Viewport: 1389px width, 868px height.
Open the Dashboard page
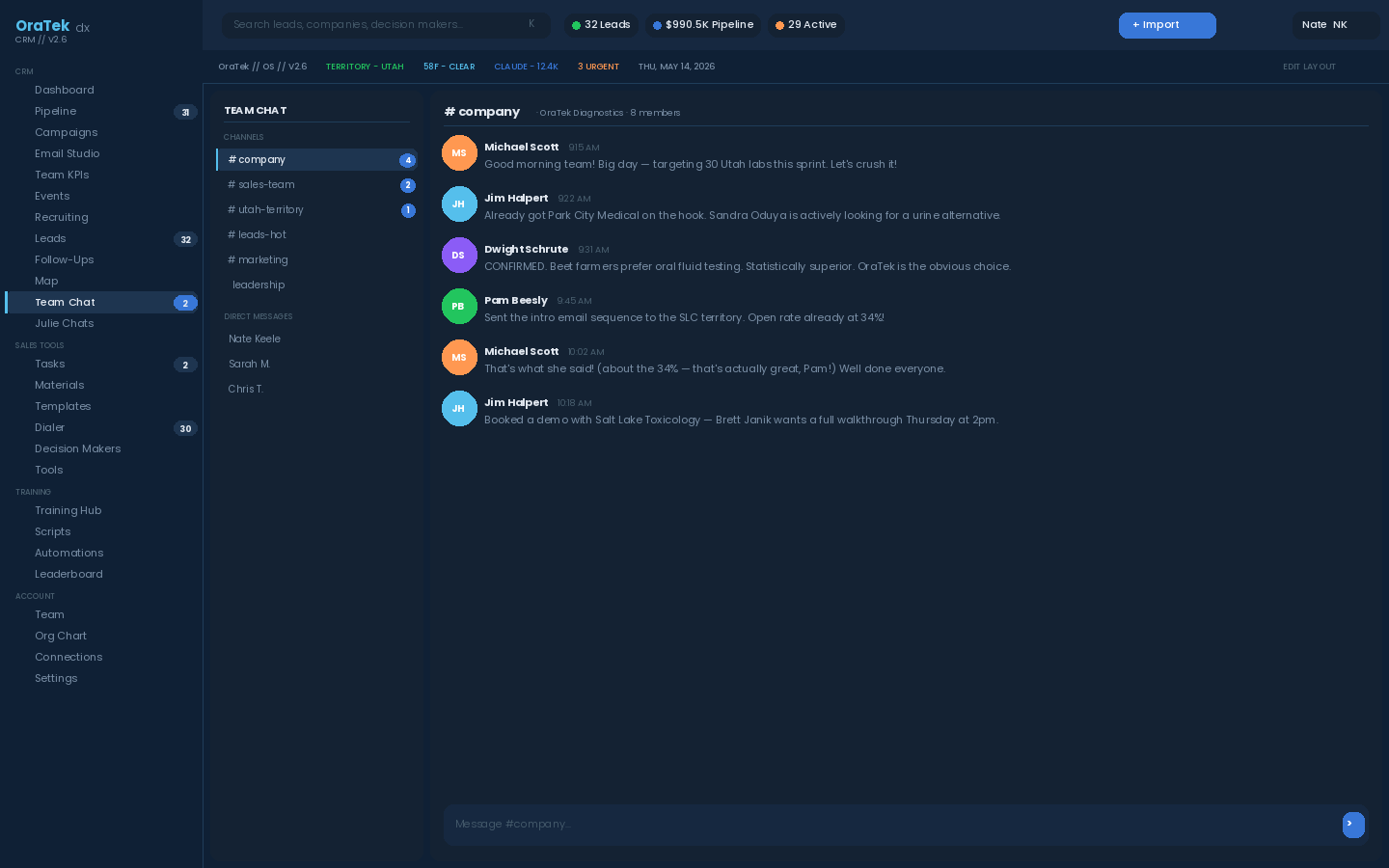click(x=101, y=91)
